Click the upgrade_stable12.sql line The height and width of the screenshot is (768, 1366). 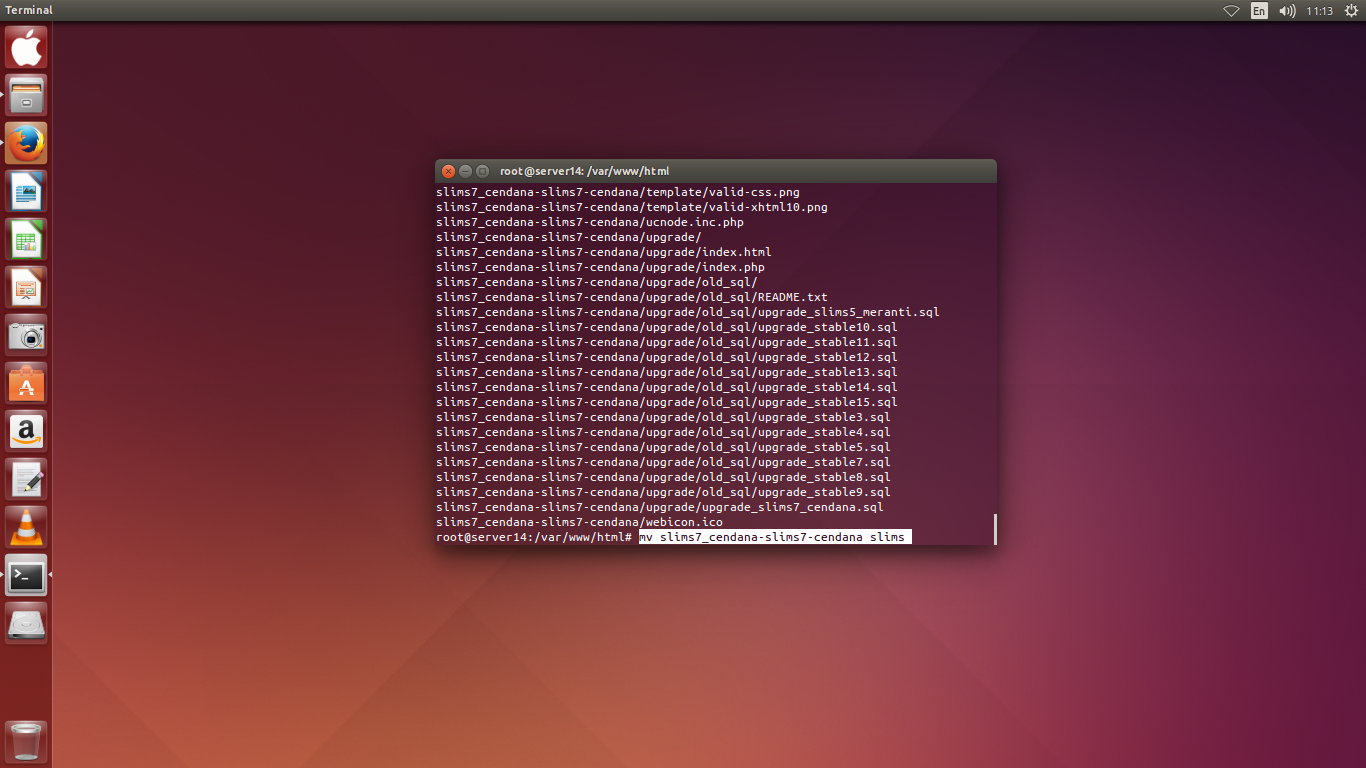point(667,357)
